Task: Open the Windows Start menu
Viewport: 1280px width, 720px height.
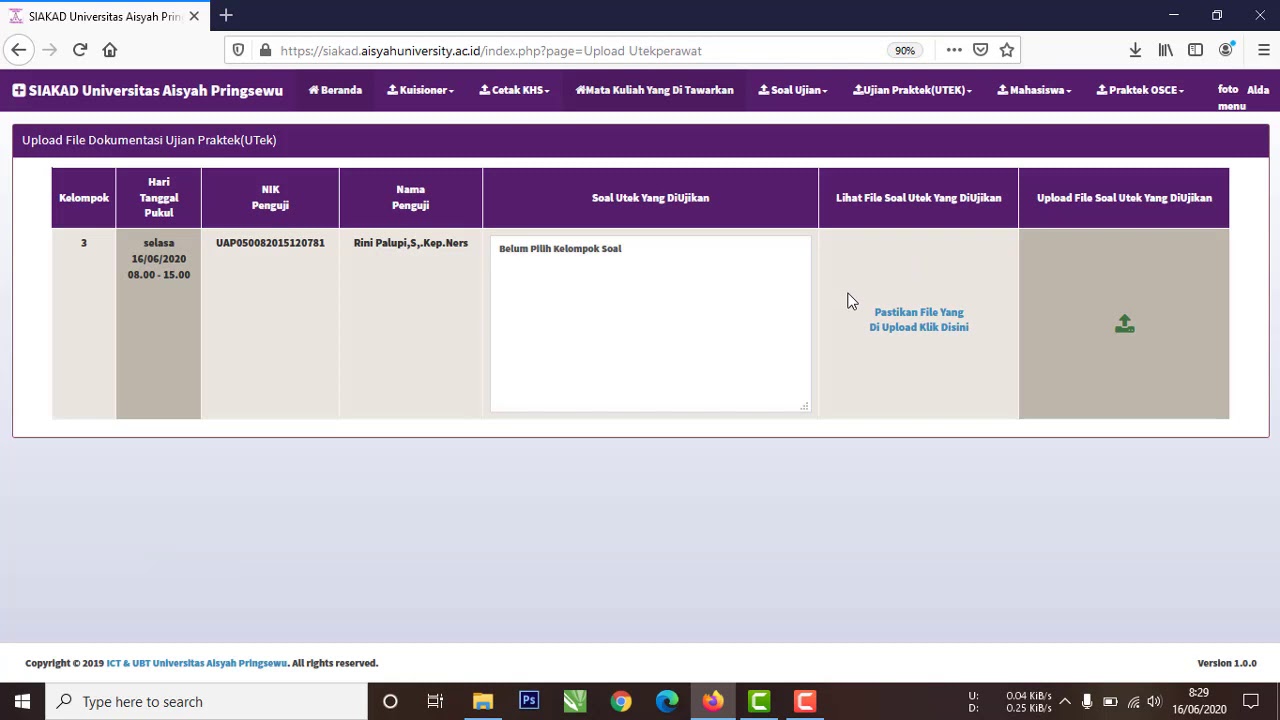Action: tap(22, 701)
